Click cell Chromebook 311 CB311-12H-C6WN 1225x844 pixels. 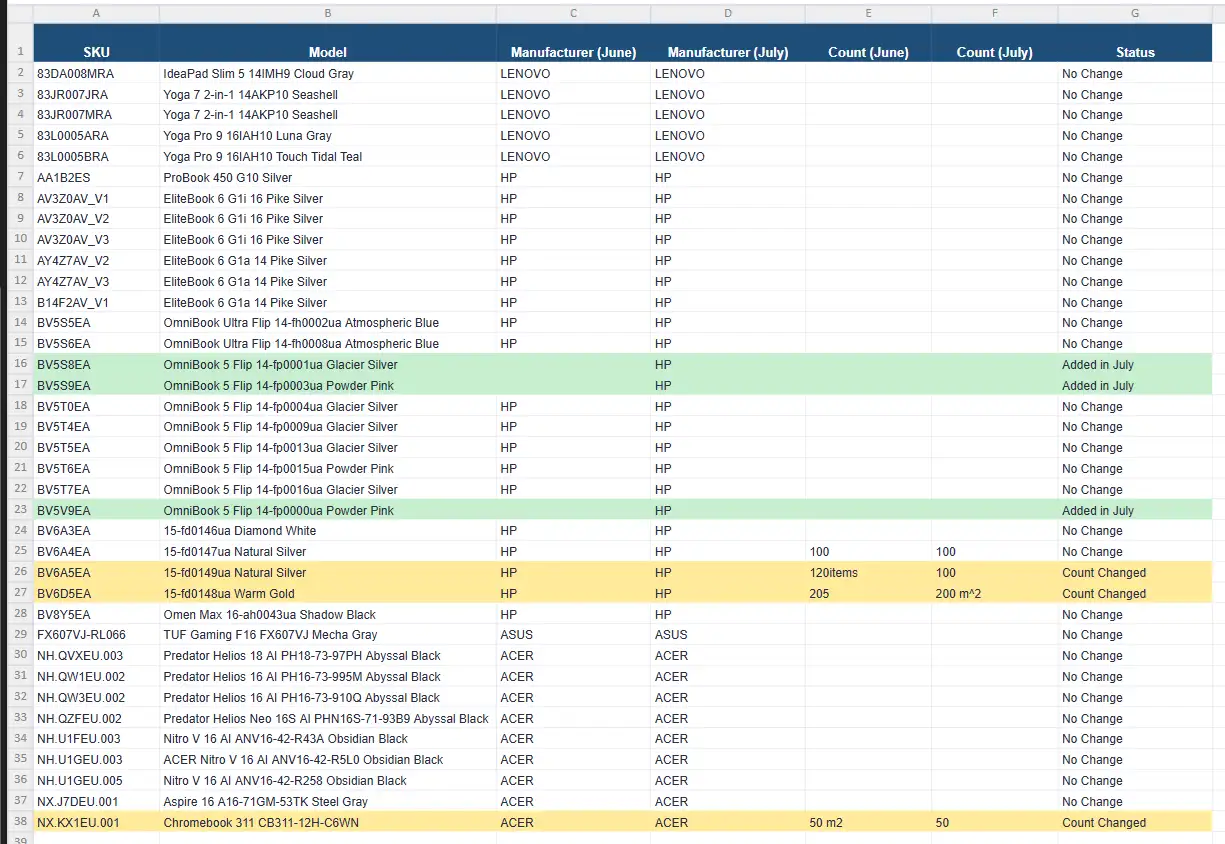pyautogui.click(x=327, y=823)
